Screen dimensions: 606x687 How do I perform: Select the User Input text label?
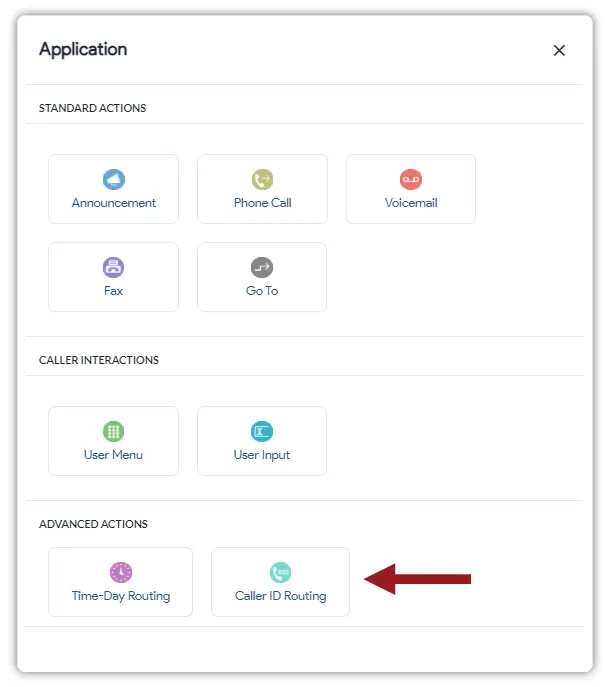coord(262,455)
